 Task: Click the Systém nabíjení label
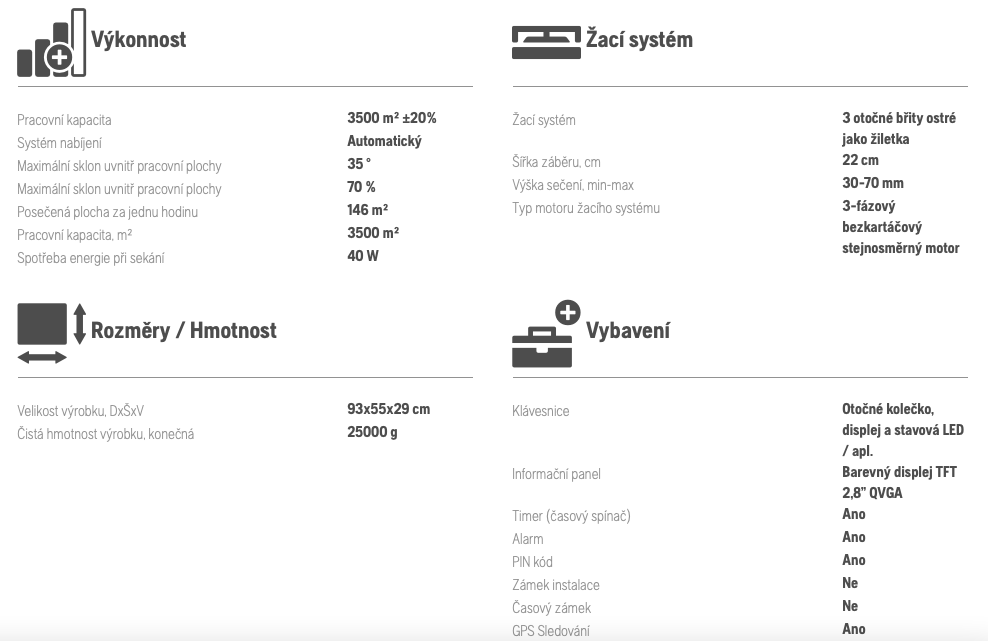click(x=59, y=143)
